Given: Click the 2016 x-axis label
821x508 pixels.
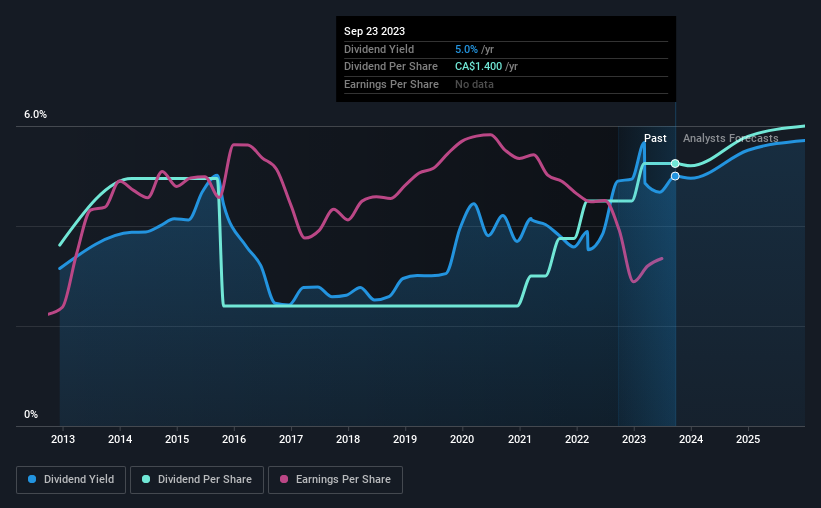Looking at the screenshot, I should 234,439.
